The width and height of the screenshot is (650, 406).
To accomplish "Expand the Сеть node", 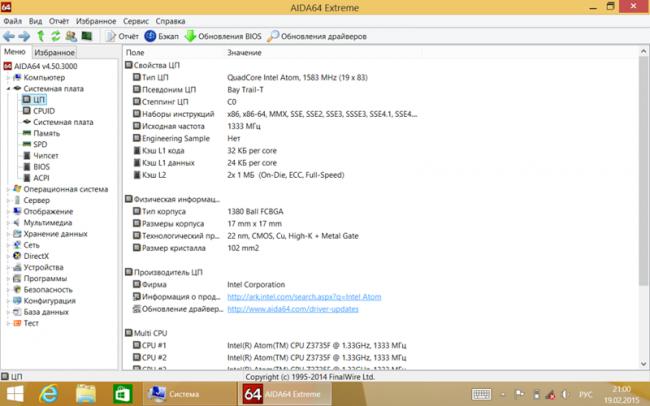I will pyautogui.click(x=8, y=245).
